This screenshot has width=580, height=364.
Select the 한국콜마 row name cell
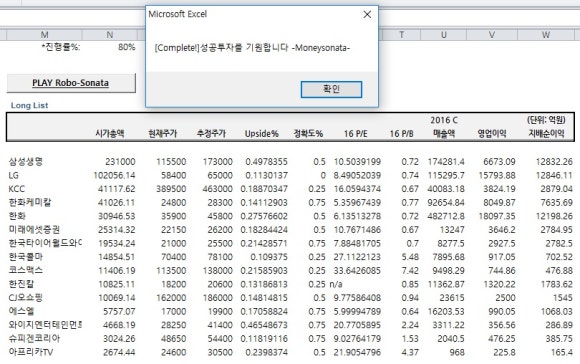click(26, 257)
